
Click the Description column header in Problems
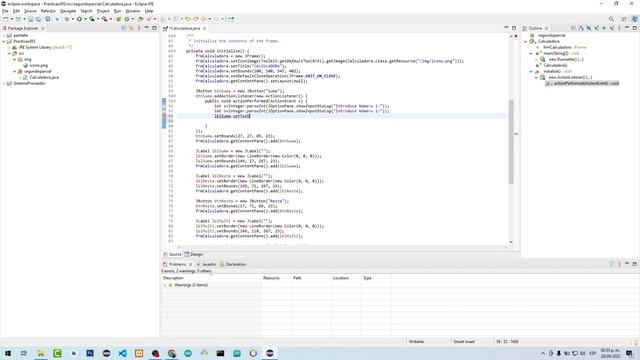click(211, 278)
